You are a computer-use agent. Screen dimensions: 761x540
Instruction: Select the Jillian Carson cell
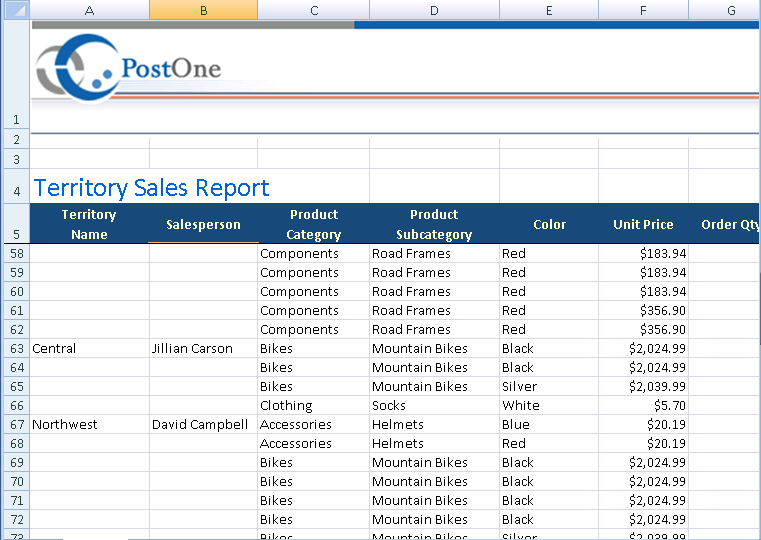203,348
